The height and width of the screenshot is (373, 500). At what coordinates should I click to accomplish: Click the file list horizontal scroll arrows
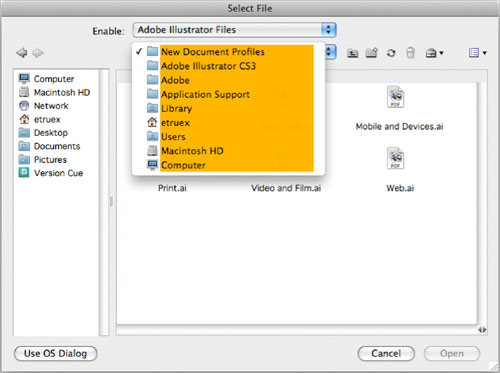(482, 330)
